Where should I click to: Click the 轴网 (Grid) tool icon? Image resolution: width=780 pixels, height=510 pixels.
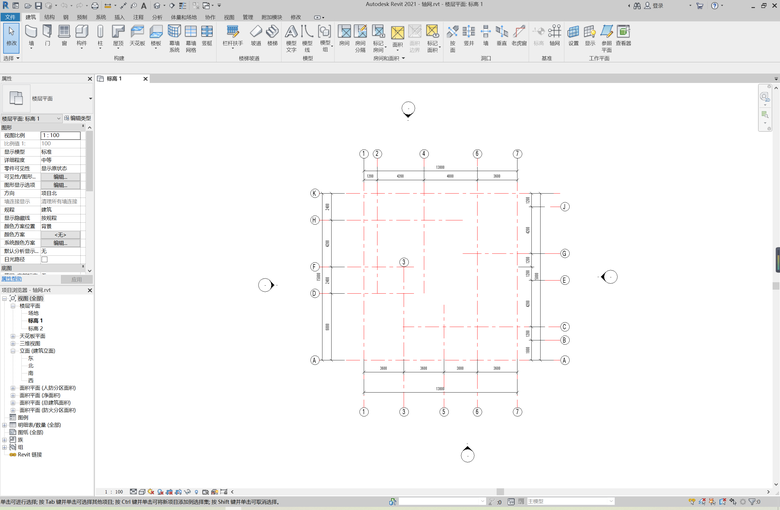(x=554, y=35)
